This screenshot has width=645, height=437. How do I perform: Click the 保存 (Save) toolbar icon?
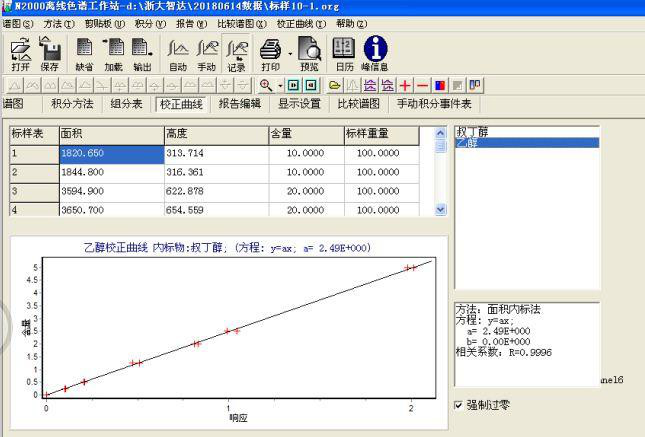[x=50, y=53]
